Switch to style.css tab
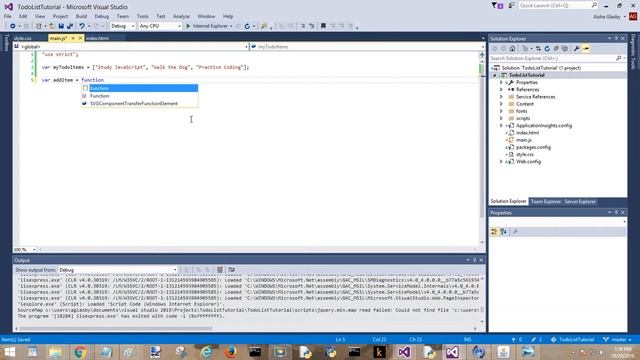The width and height of the screenshot is (640, 360). (x=23, y=38)
